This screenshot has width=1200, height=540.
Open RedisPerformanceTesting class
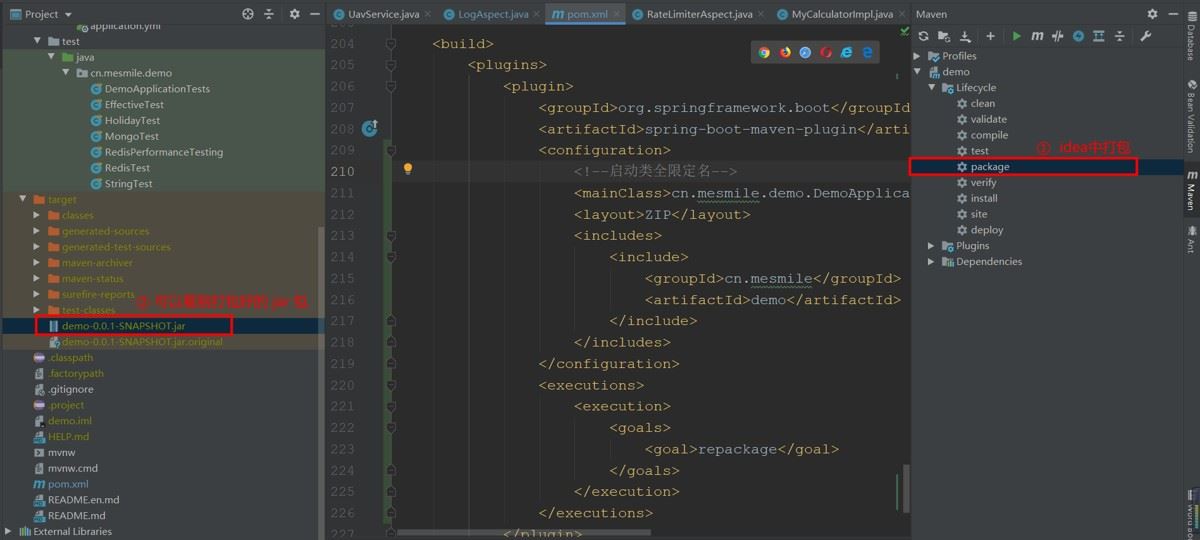163,152
